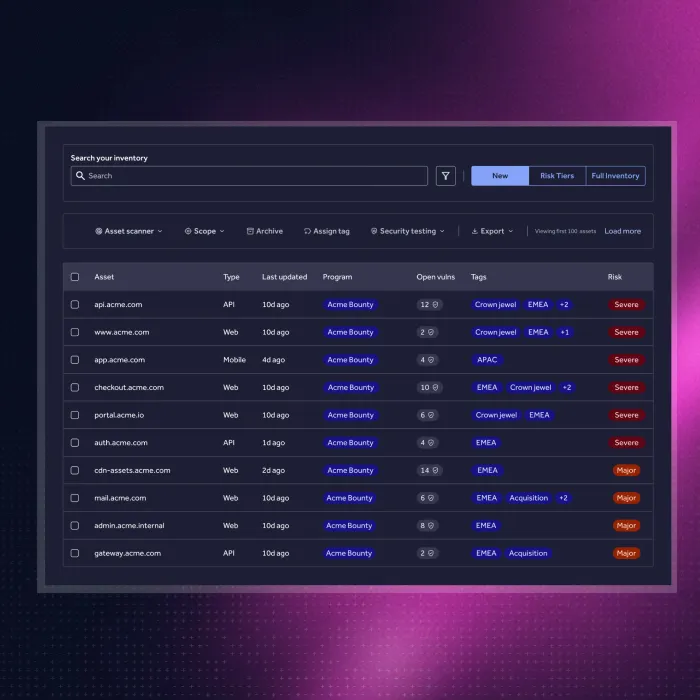This screenshot has height=700, width=700.
Task: Expand the Asset scanner dropdown chevron
Action: click(x=160, y=231)
